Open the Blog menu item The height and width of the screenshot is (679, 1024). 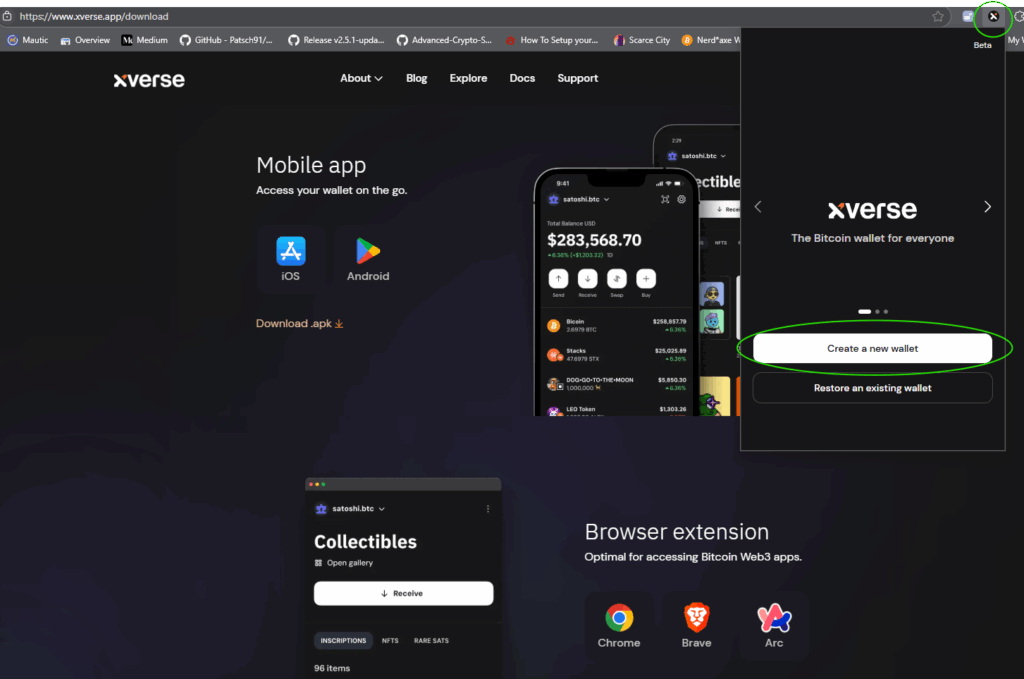point(416,78)
